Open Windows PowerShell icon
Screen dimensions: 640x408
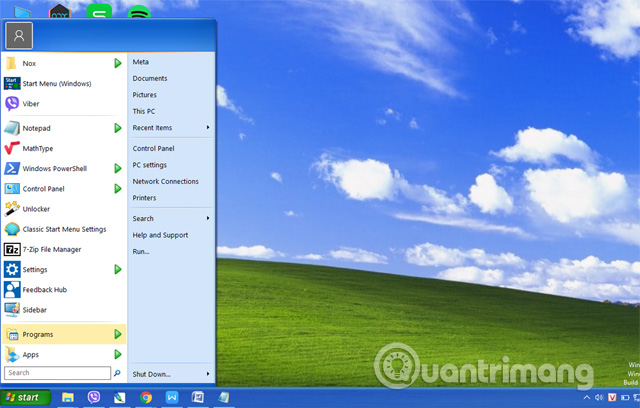click(x=12, y=169)
